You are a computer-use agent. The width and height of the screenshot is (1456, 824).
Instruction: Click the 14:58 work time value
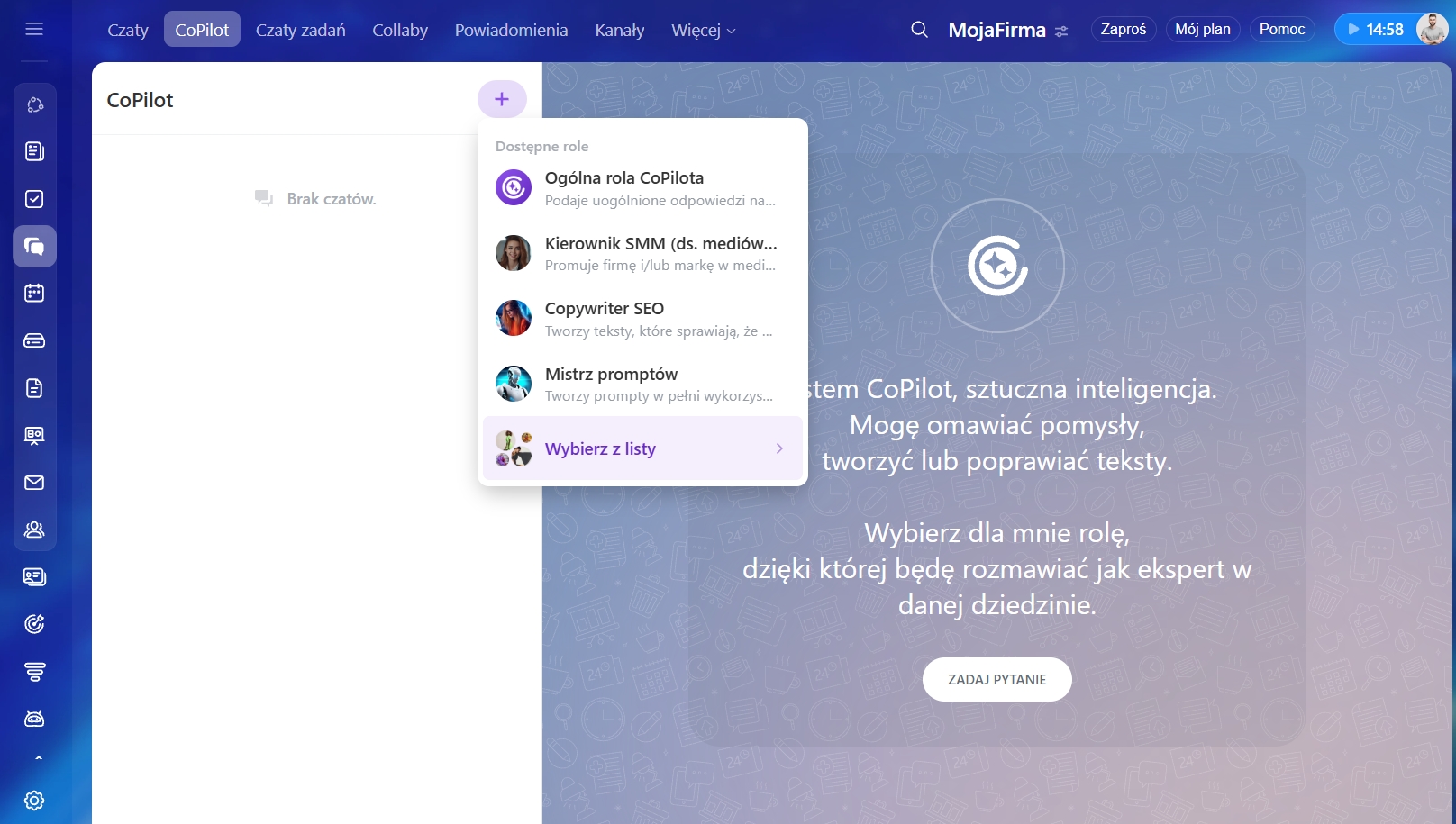pyautogui.click(x=1385, y=30)
